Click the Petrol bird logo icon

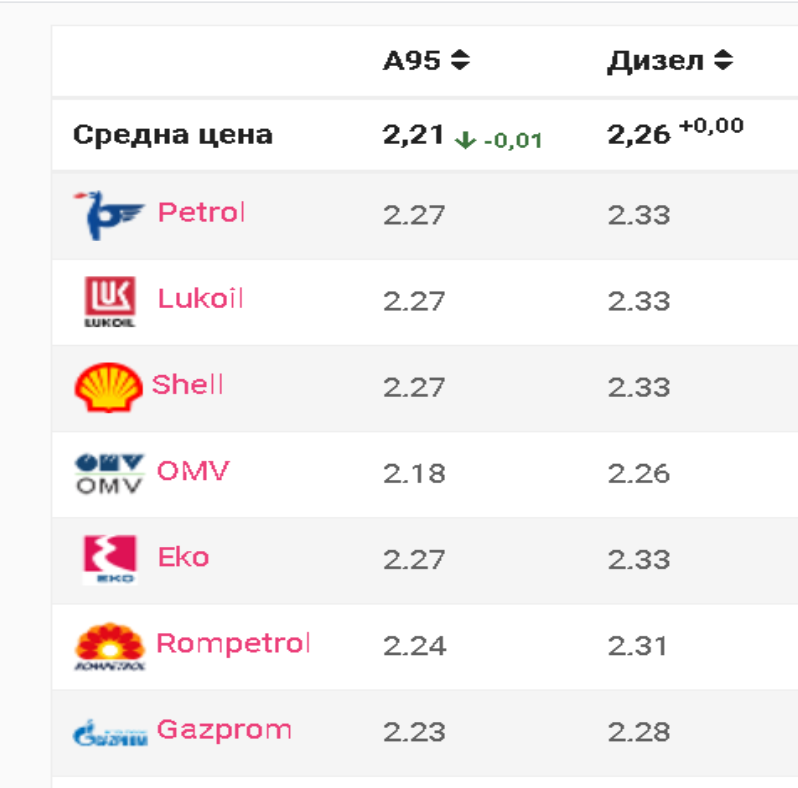point(109,215)
